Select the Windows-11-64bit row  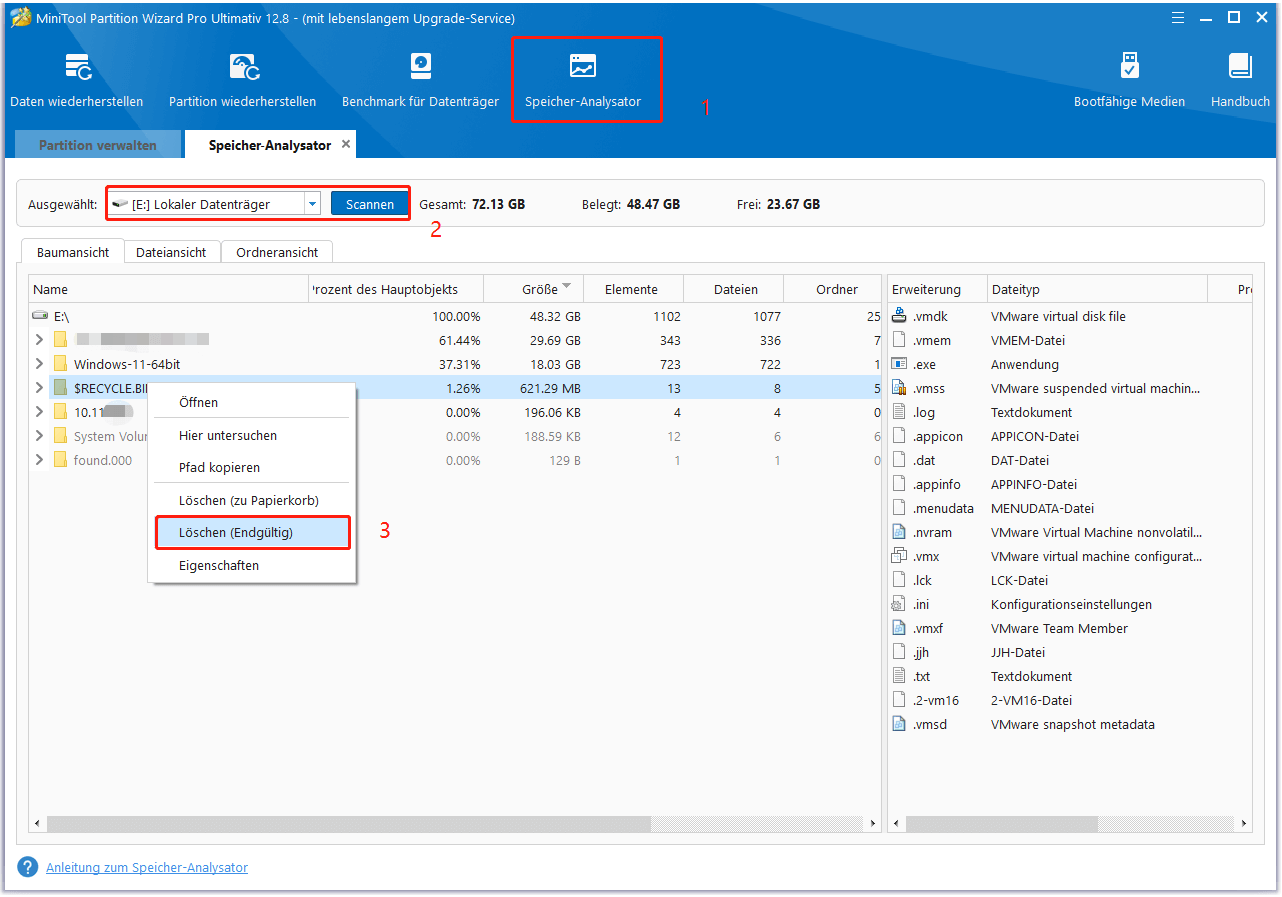click(454, 364)
